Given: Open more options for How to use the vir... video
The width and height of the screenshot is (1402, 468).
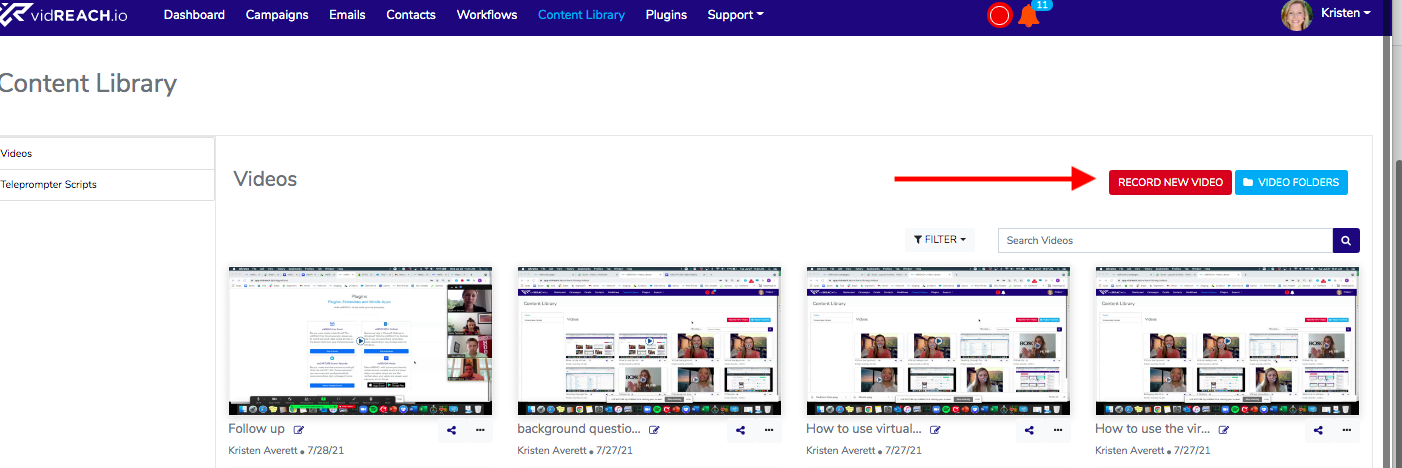Looking at the screenshot, I should pos(1347,430).
